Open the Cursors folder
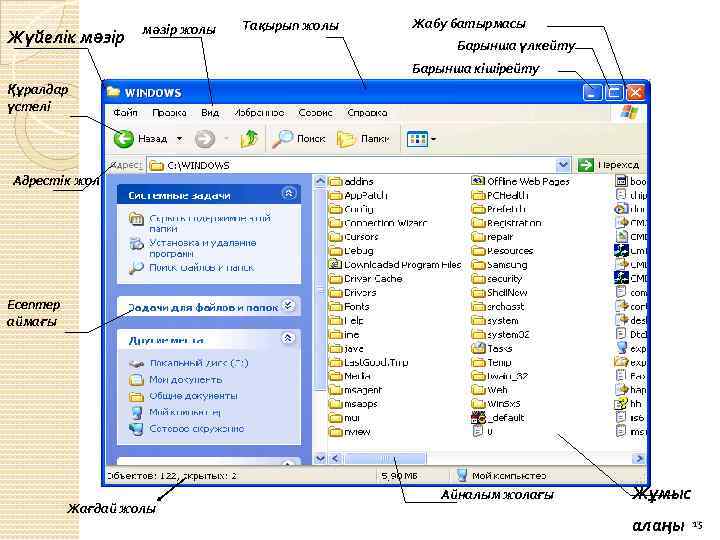 (x=354, y=237)
